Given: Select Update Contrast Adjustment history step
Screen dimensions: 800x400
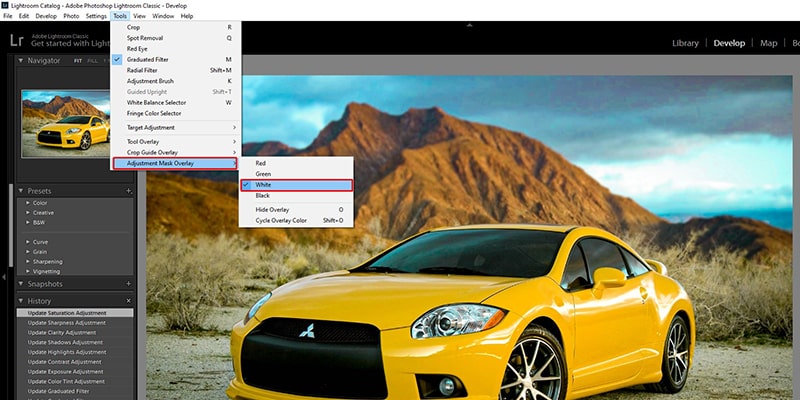Looking at the screenshot, I should coord(75,362).
